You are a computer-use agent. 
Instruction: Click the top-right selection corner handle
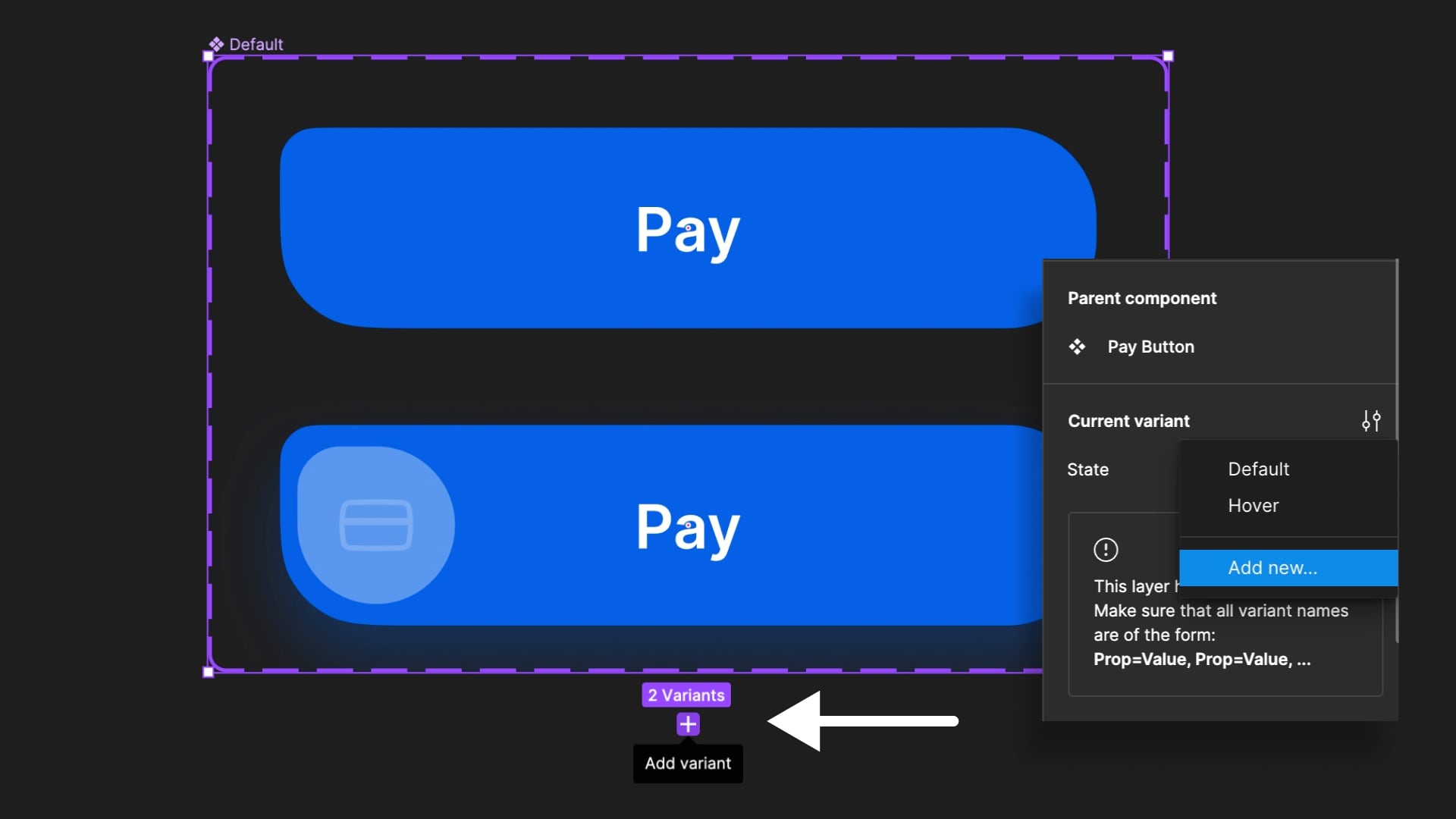[1168, 56]
